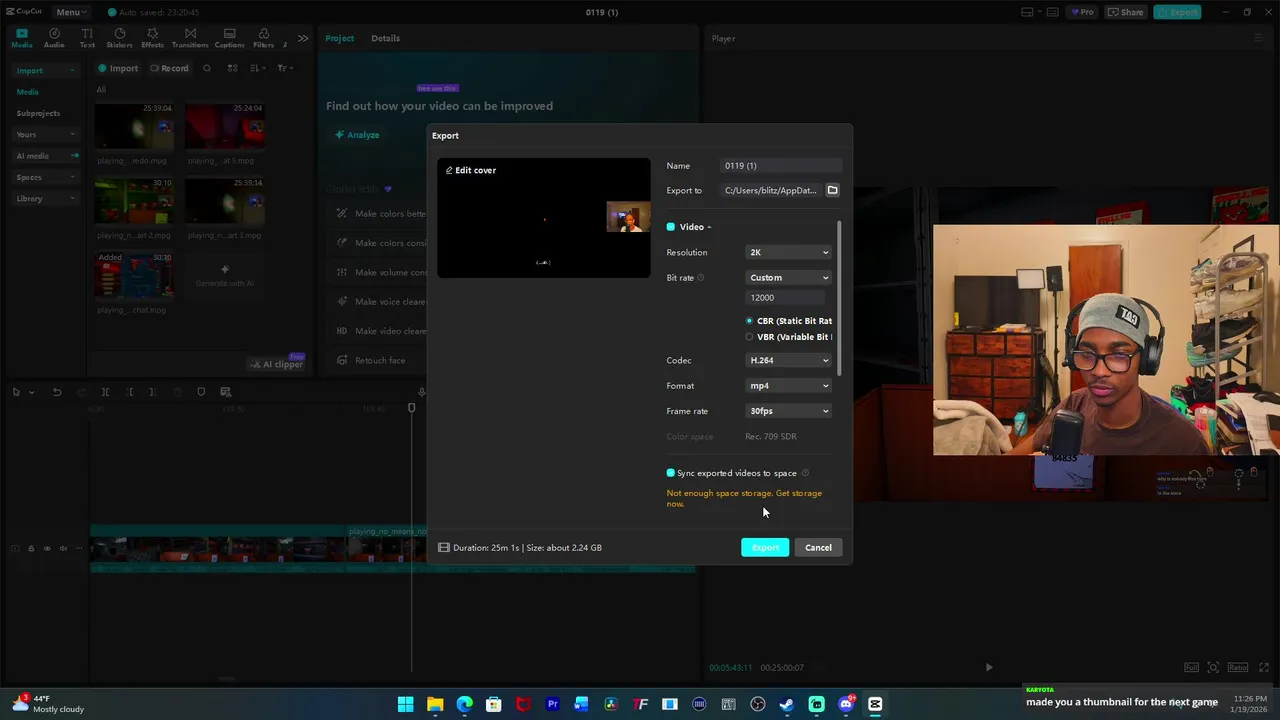The image size is (1280, 720).
Task: Click the export cover preview thumbnail
Action: pyautogui.click(x=543, y=218)
